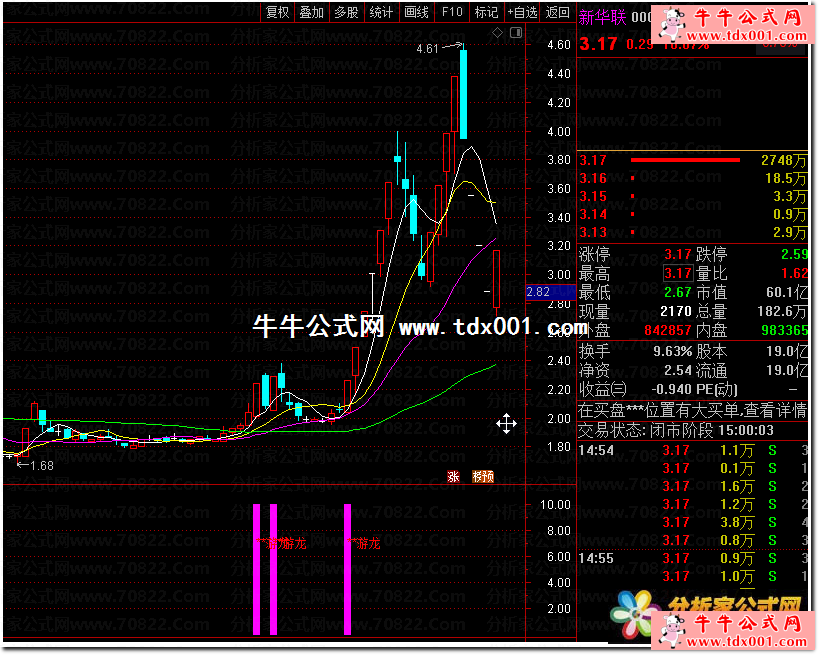Click the small diamond icon above the chart
Viewport: 820px width, 655px height.
pos(498,32)
